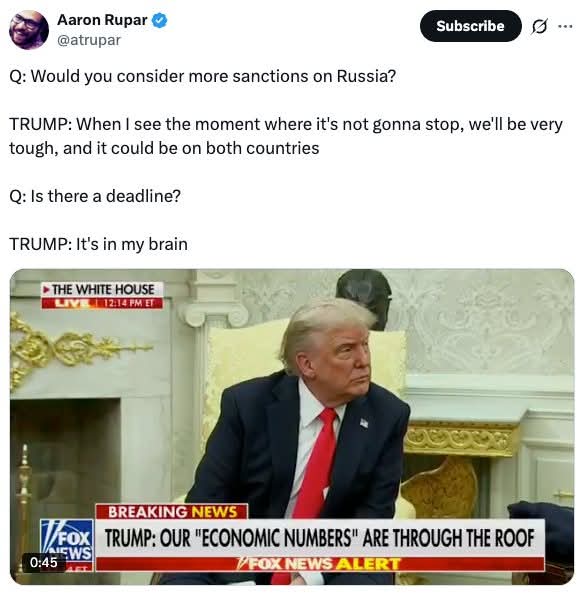Click the FOX NEWS ALERT red ticker
Image resolution: width=587 pixels, height=600 pixels.
tap(320, 564)
